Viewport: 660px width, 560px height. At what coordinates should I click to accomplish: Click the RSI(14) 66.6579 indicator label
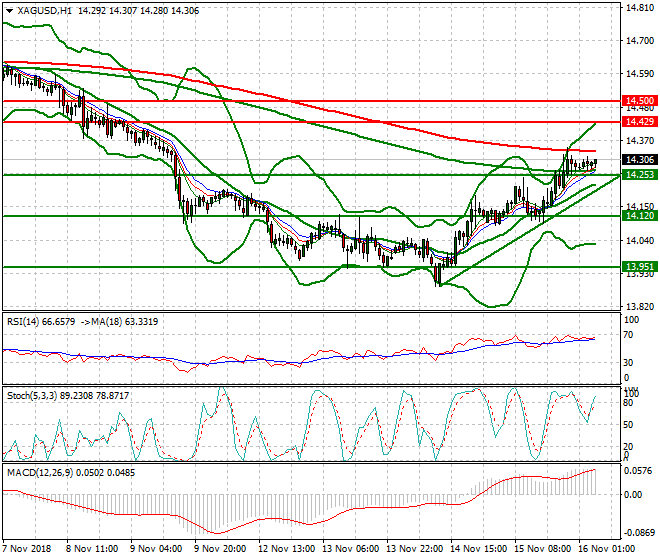[41, 322]
